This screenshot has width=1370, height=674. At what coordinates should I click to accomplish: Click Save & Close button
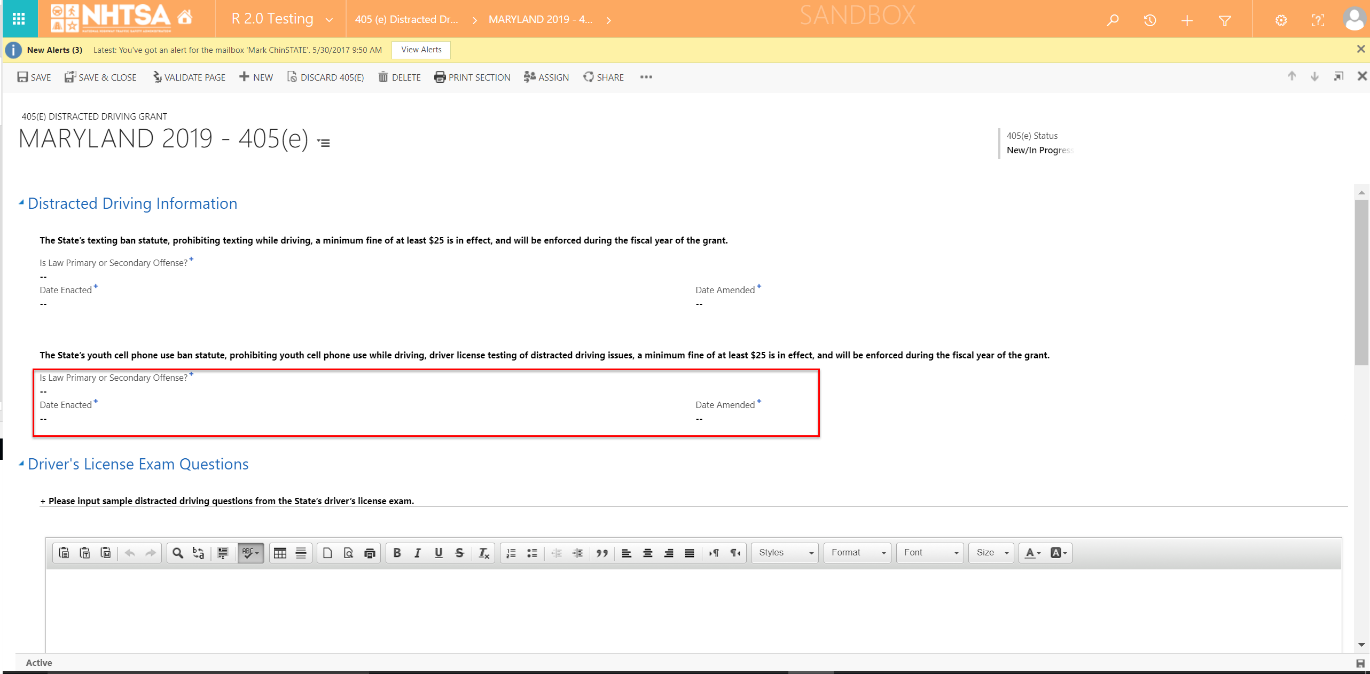pyautogui.click(x=100, y=77)
